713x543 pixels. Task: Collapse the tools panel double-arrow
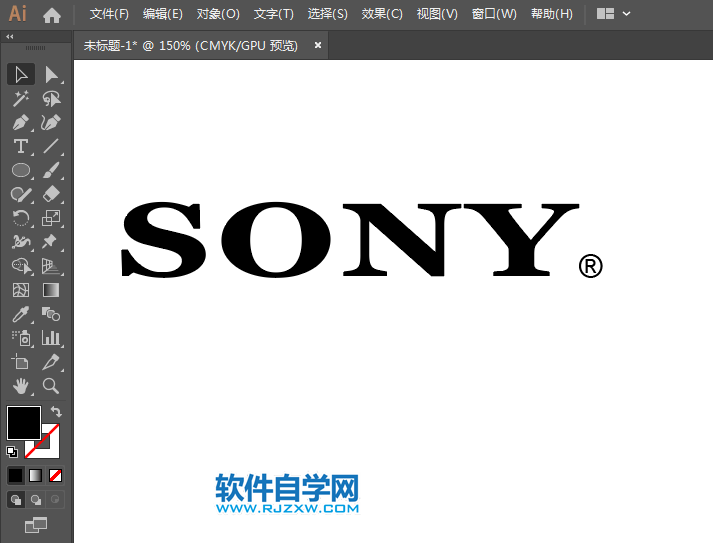coord(10,36)
